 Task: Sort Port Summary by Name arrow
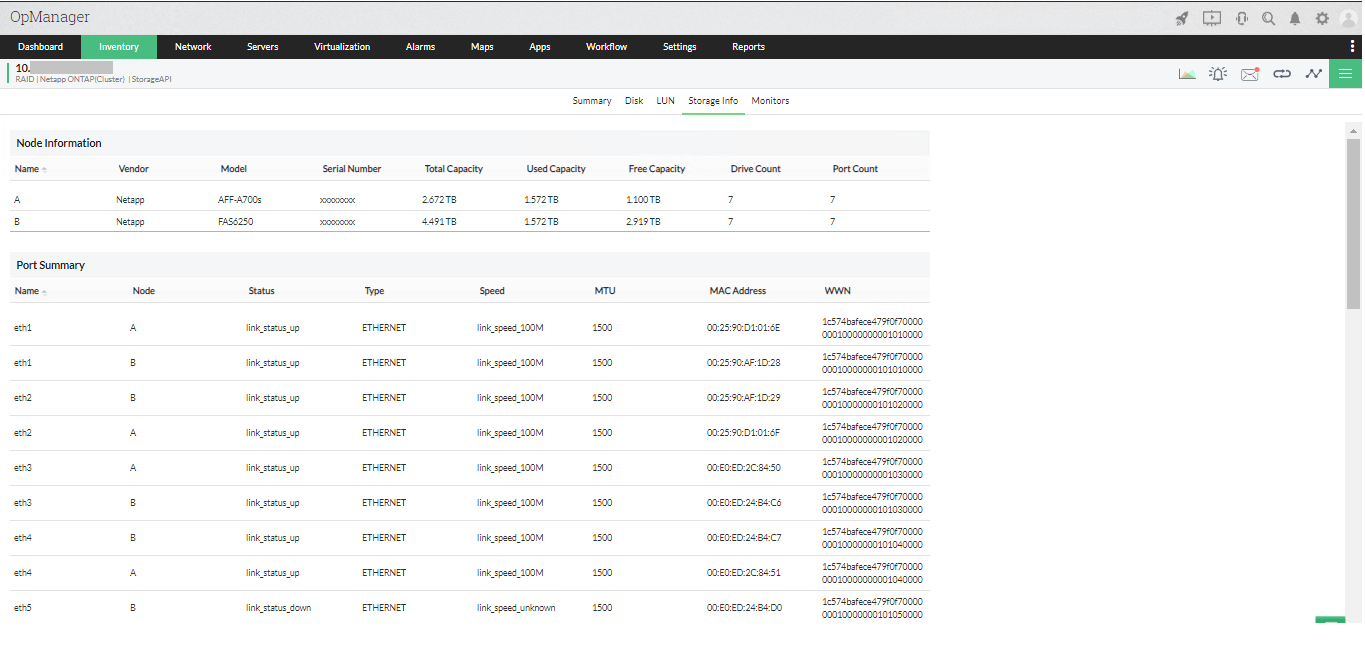click(x=44, y=292)
